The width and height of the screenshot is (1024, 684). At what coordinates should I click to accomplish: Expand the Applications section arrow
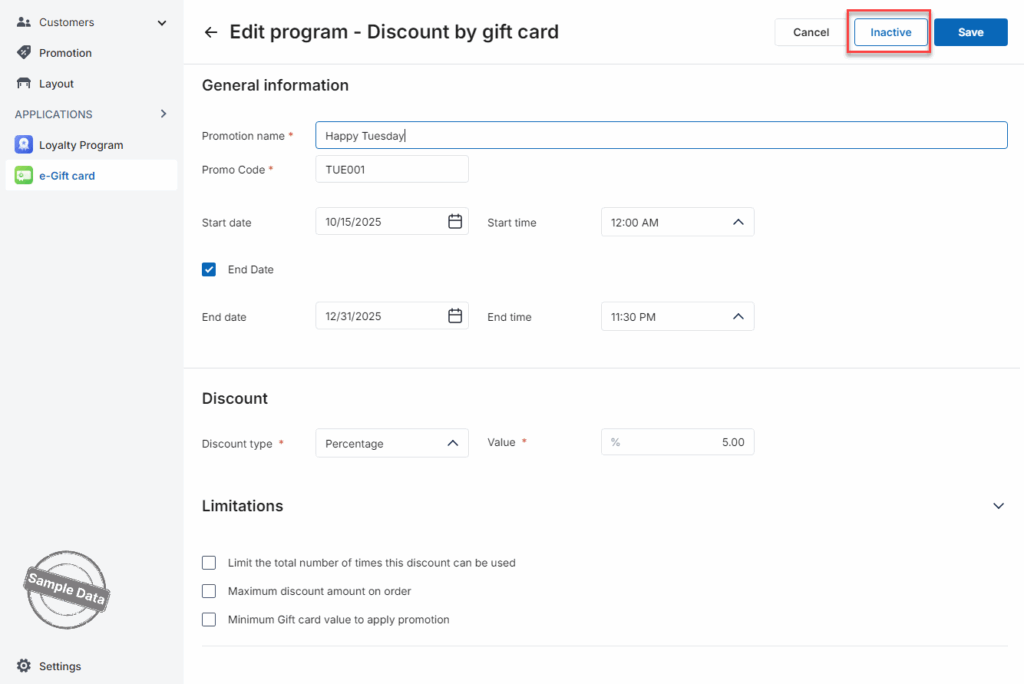coord(163,114)
